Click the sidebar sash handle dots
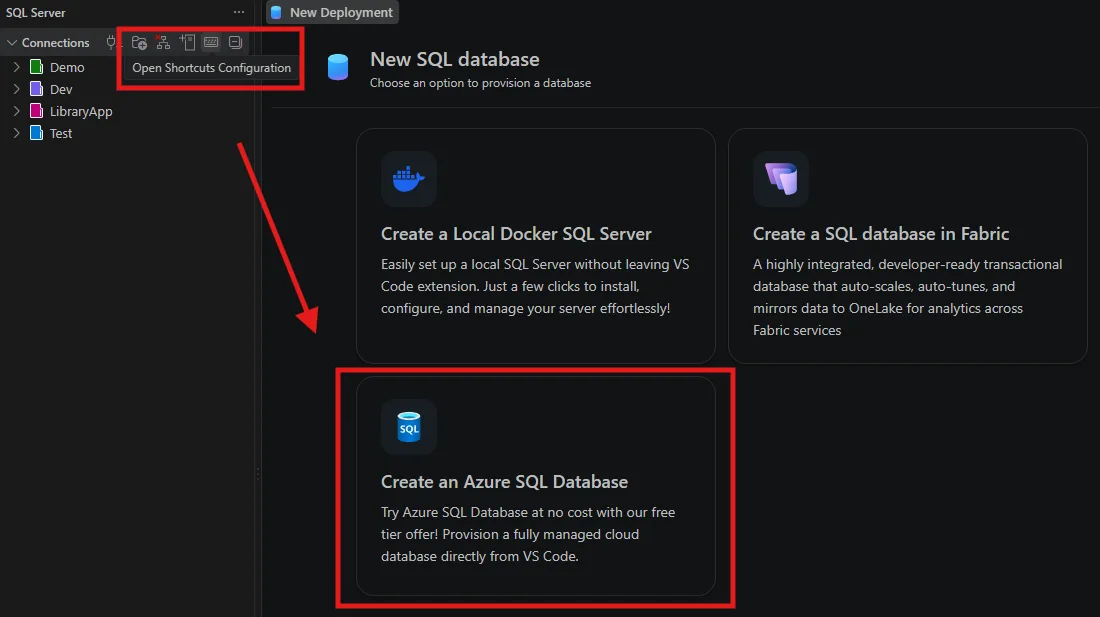Image resolution: width=1100 pixels, height=617 pixels. point(257,473)
